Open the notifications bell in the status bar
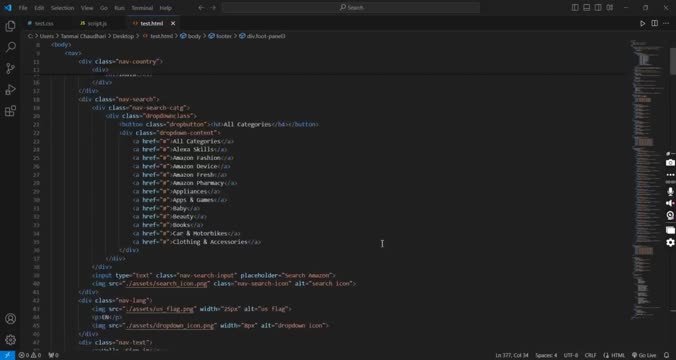Screen dimensions: 676x360 coord(667,355)
